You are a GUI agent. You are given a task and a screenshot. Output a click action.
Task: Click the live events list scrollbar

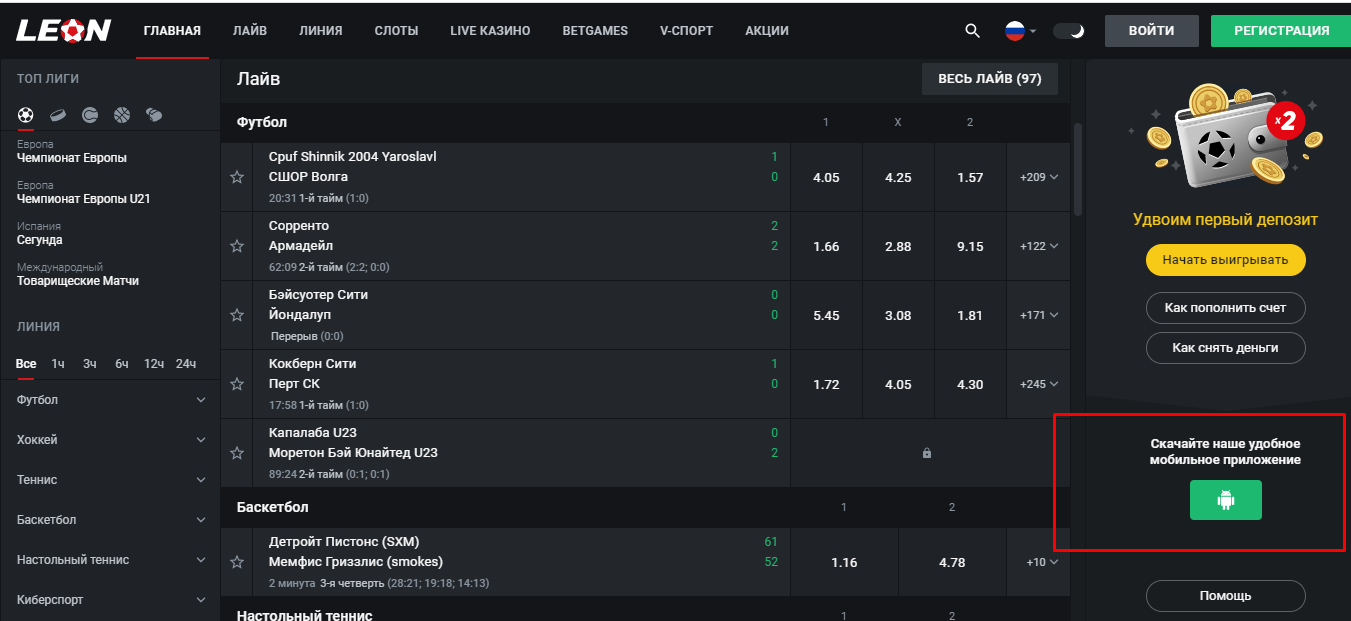1078,168
